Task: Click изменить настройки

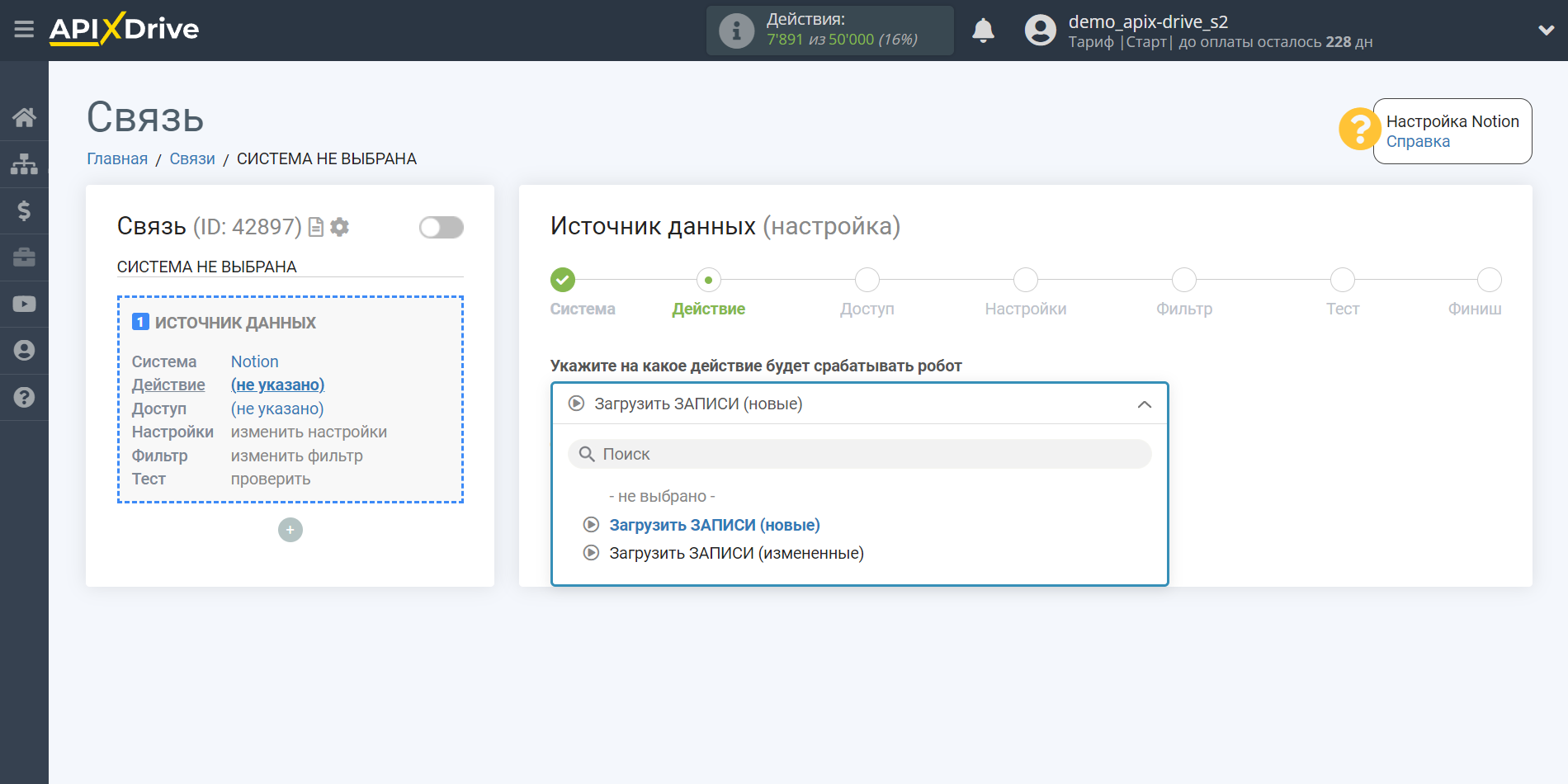Action: point(309,432)
